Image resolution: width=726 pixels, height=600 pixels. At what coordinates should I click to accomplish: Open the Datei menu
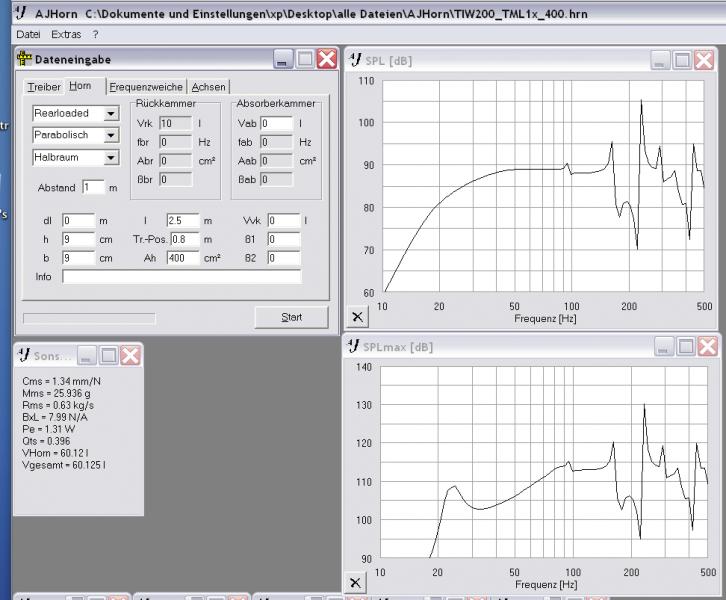coord(28,34)
